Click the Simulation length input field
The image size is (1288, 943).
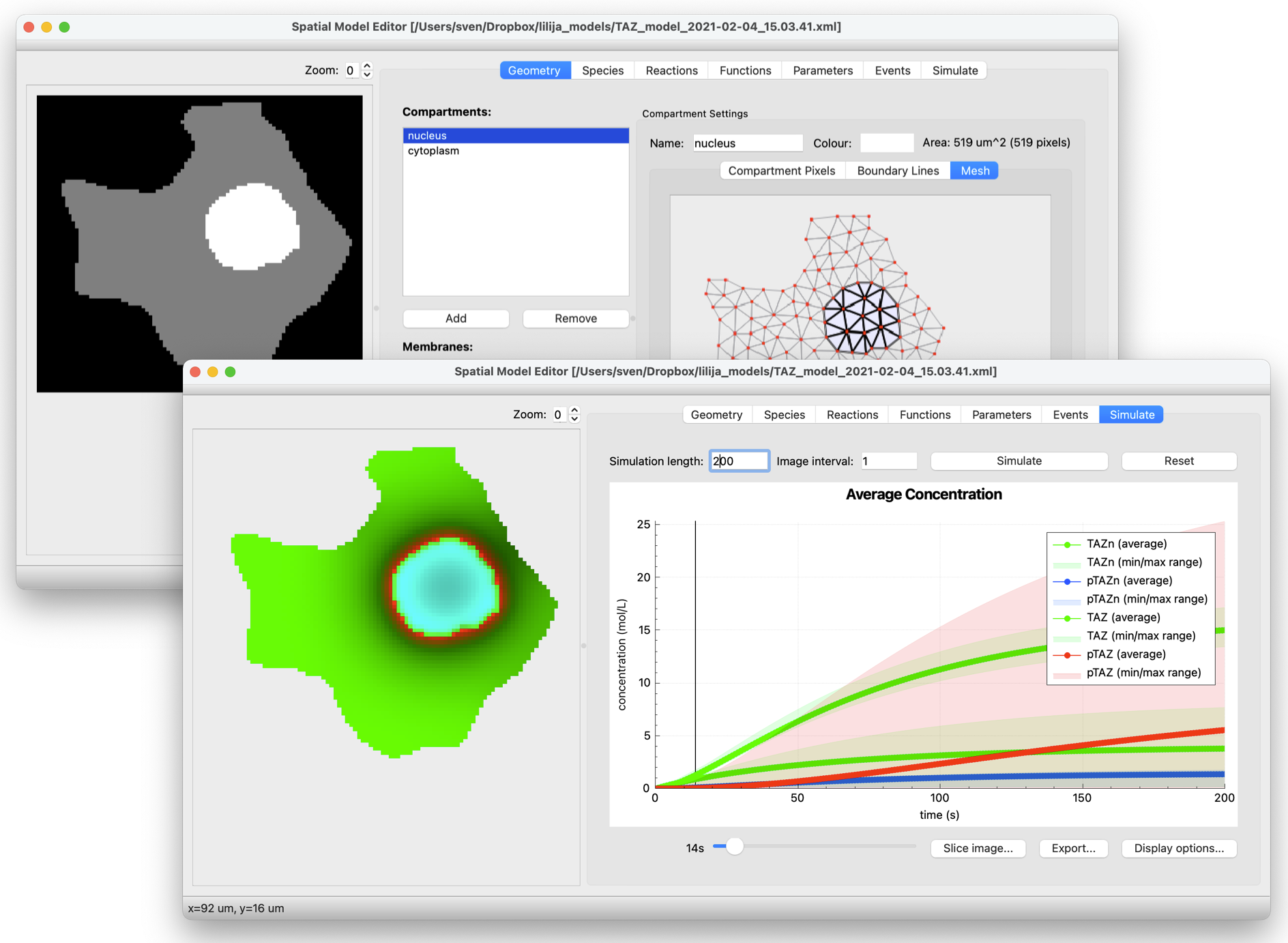coord(740,461)
